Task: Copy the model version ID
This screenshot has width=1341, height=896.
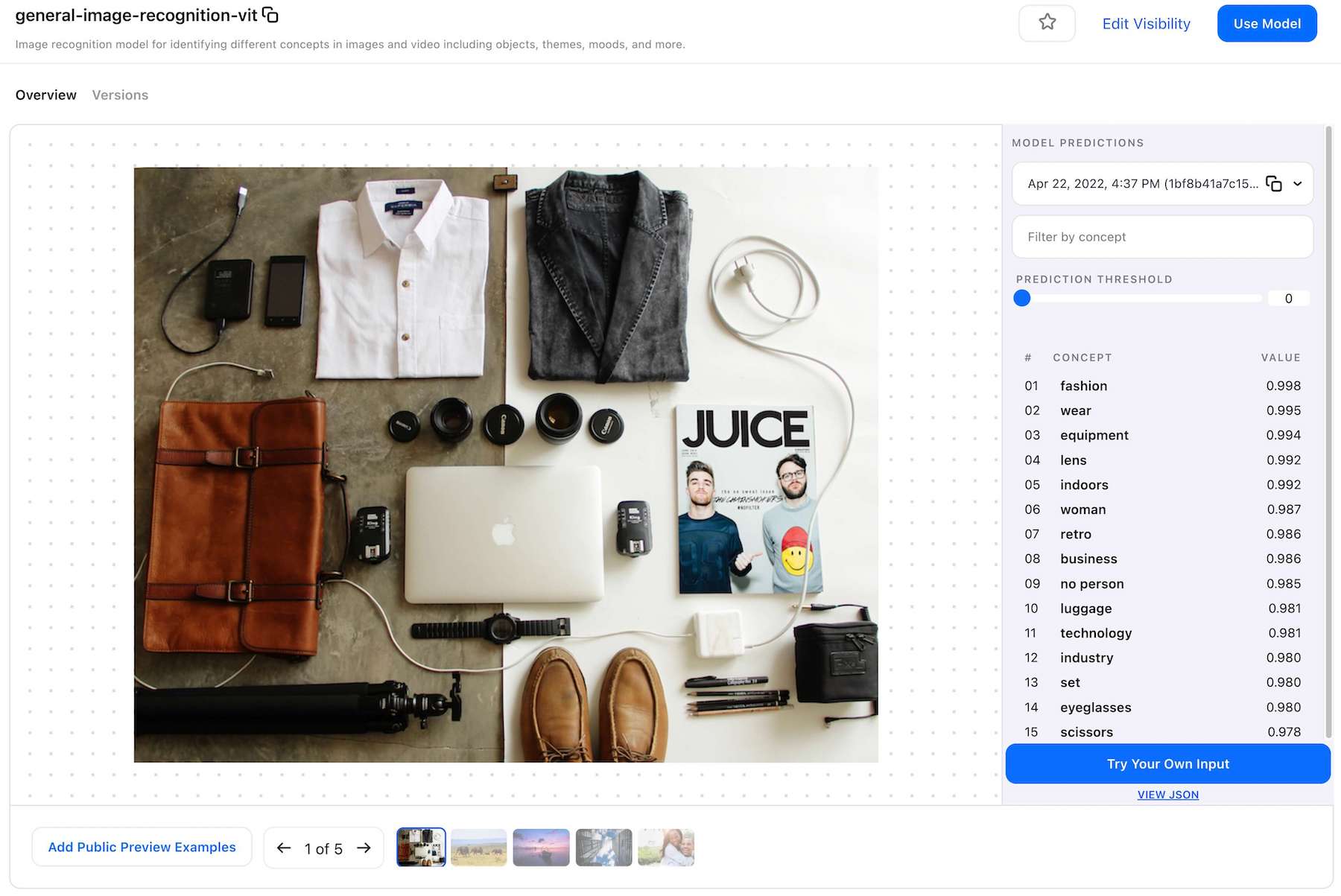Action: [1274, 184]
